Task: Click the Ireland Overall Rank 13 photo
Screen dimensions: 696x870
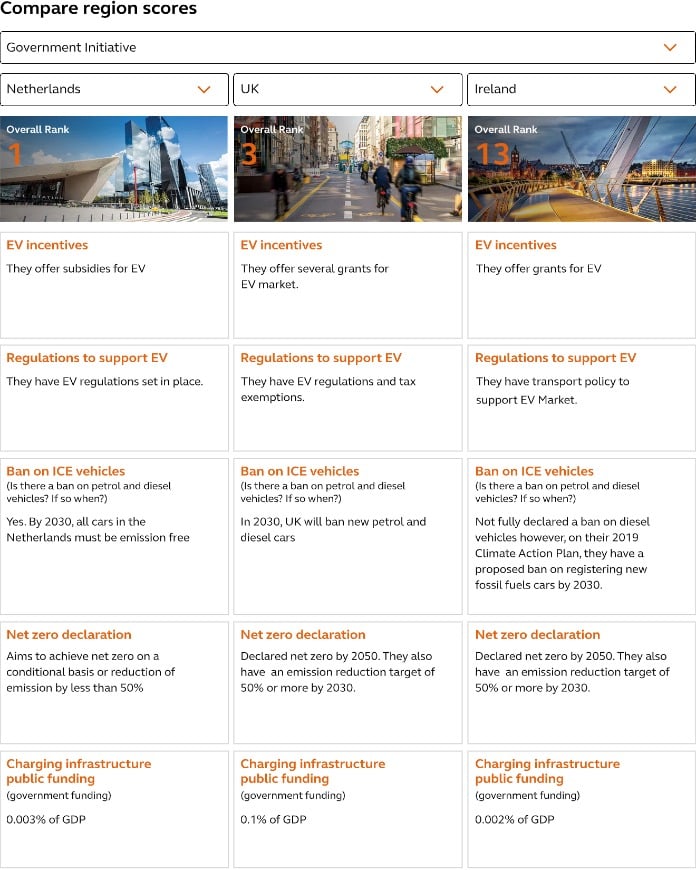Action: [582, 169]
